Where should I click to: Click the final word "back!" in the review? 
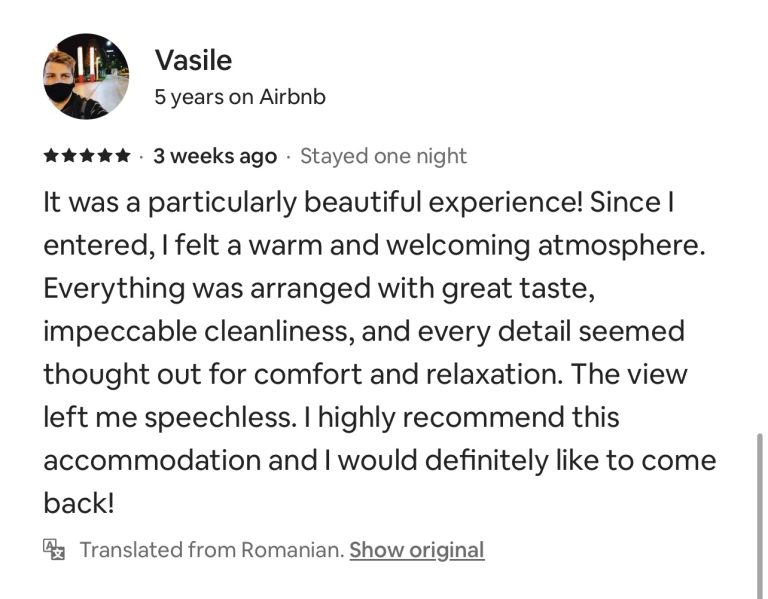79,503
